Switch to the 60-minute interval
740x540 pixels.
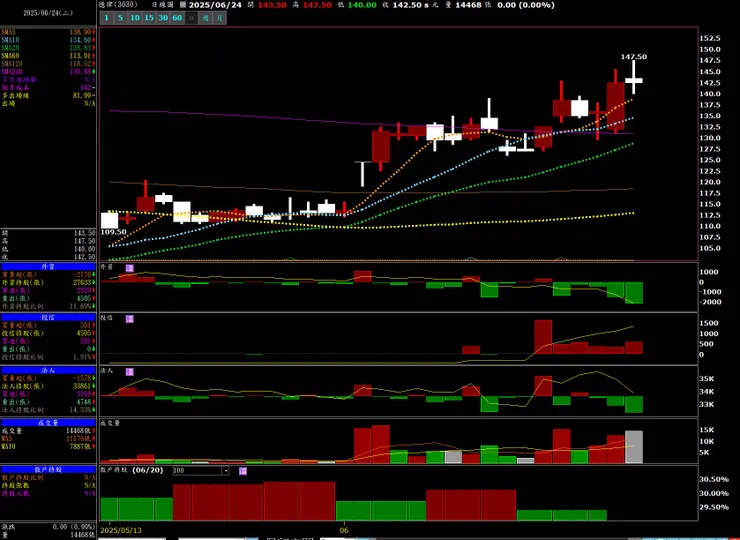pos(177,18)
